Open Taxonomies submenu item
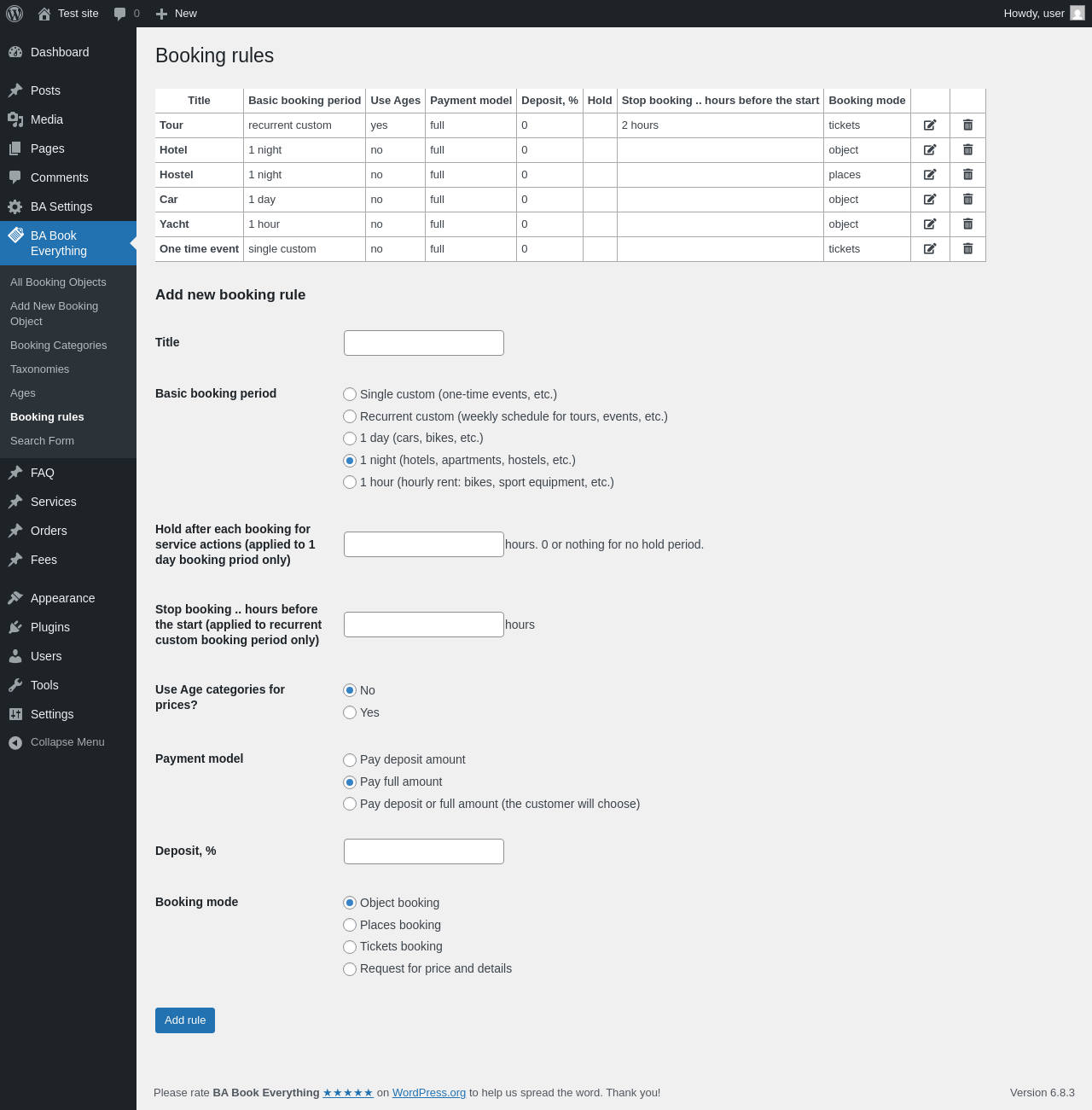 click(39, 369)
